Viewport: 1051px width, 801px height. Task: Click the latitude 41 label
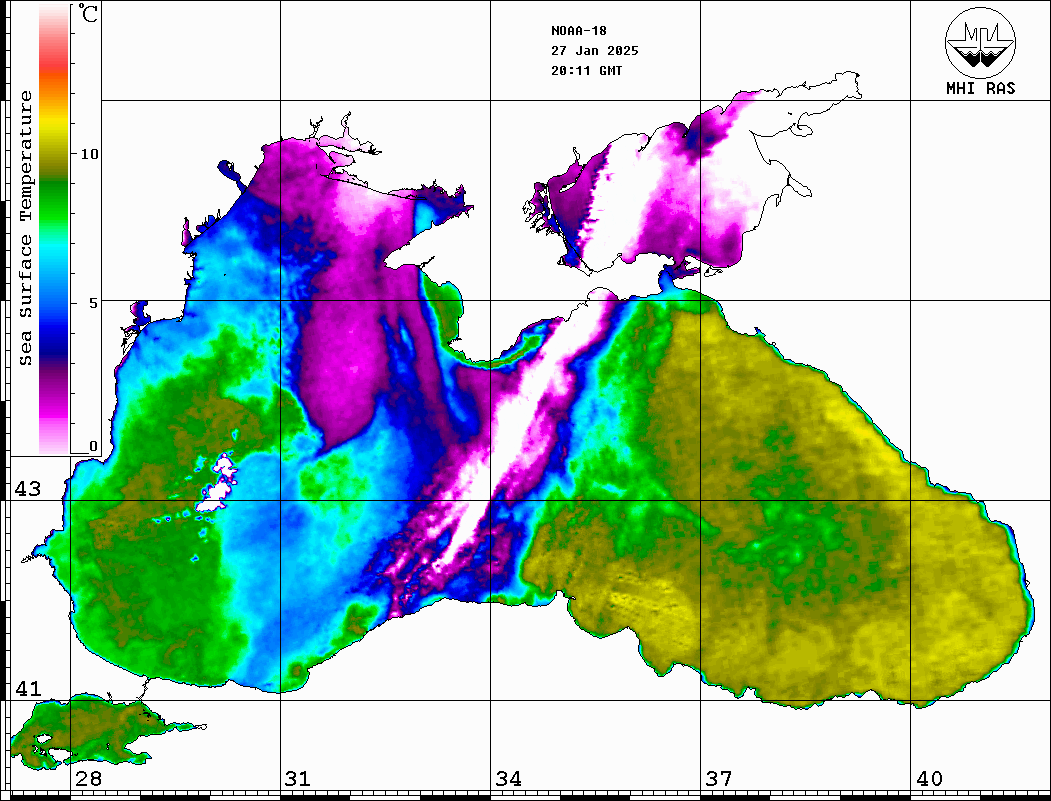click(x=27, y=689)
